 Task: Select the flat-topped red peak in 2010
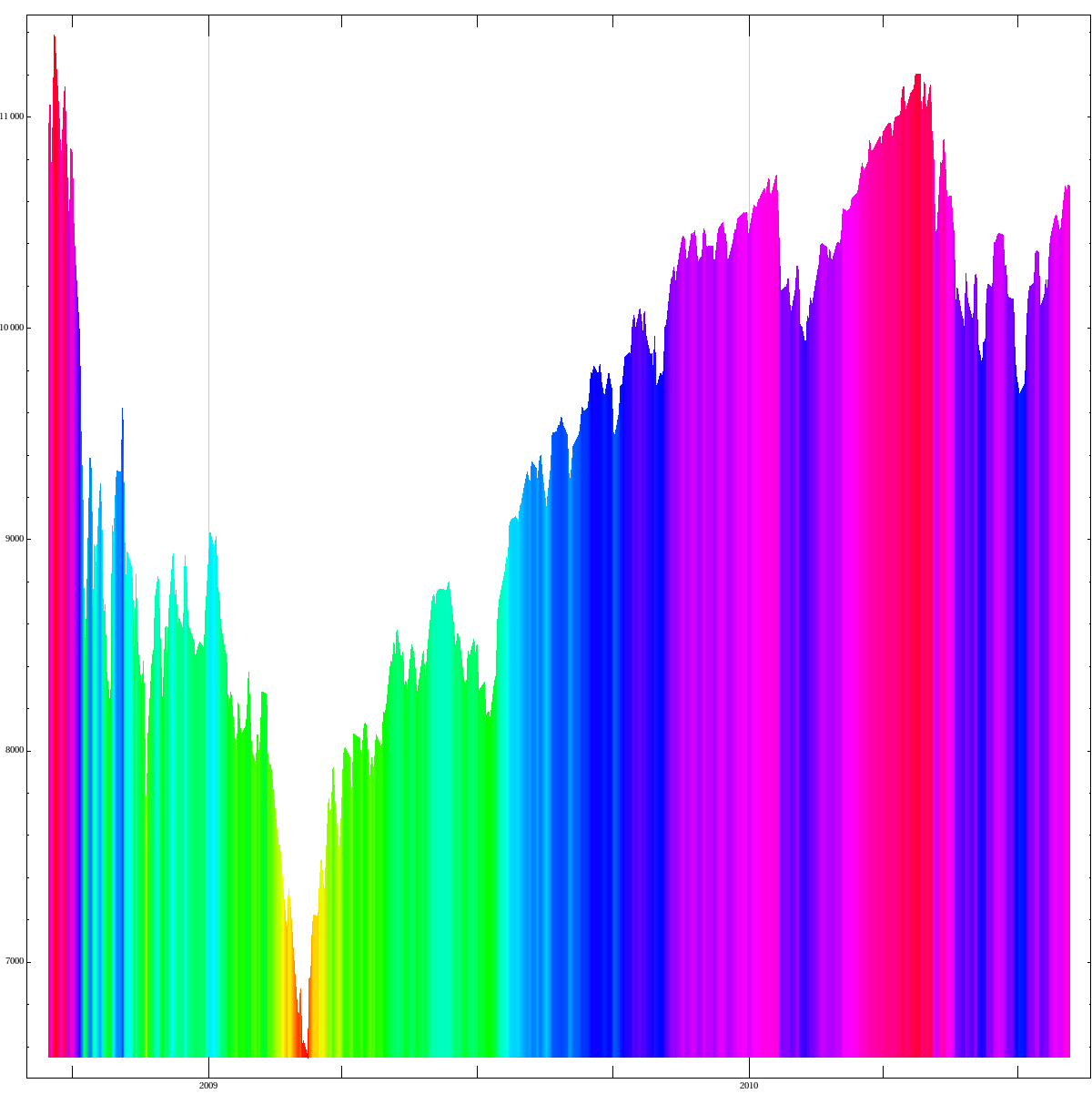pyautogui.click(x=917, y=82)
